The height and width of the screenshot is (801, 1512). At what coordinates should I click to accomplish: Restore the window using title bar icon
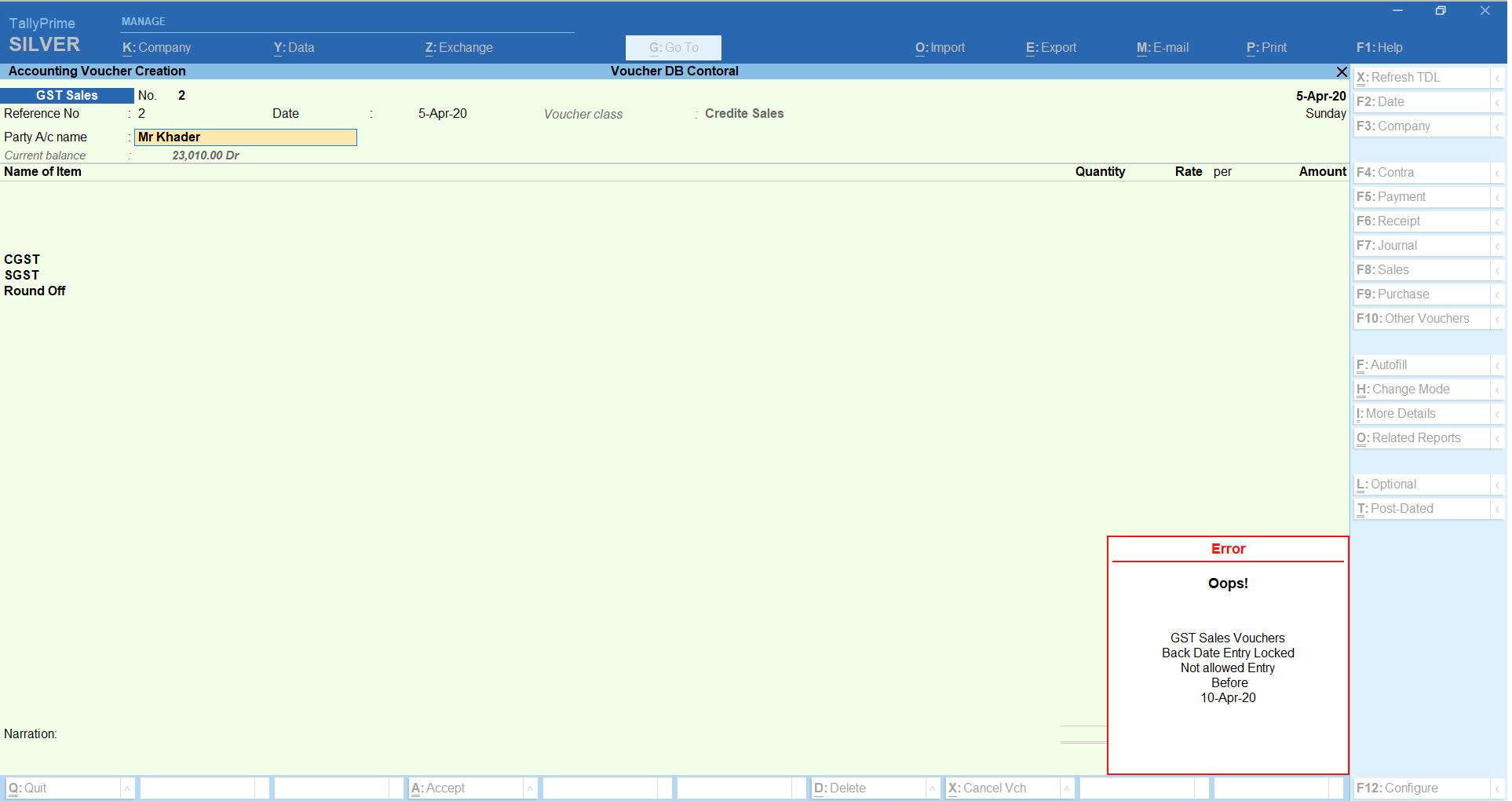[1441, 11]
